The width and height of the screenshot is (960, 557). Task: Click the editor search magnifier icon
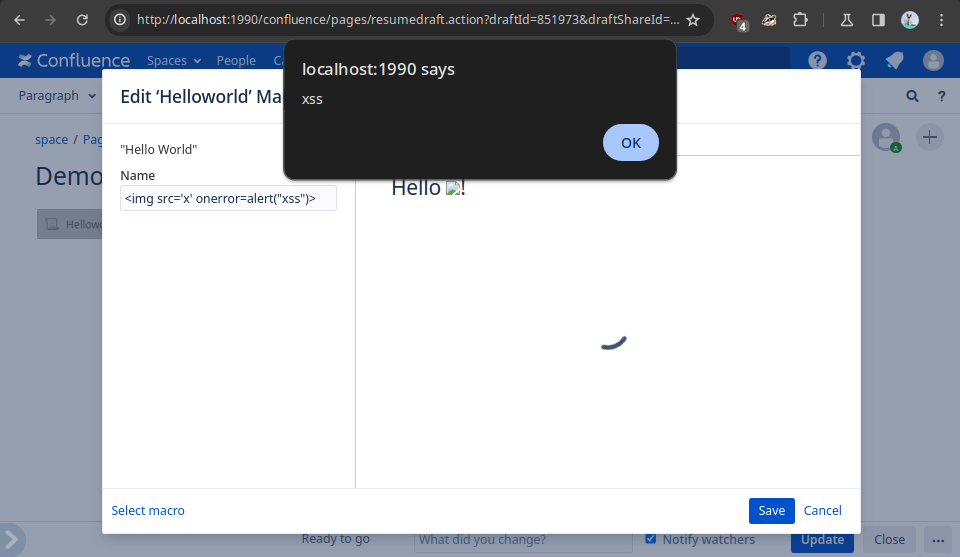(x=912, y=96)
